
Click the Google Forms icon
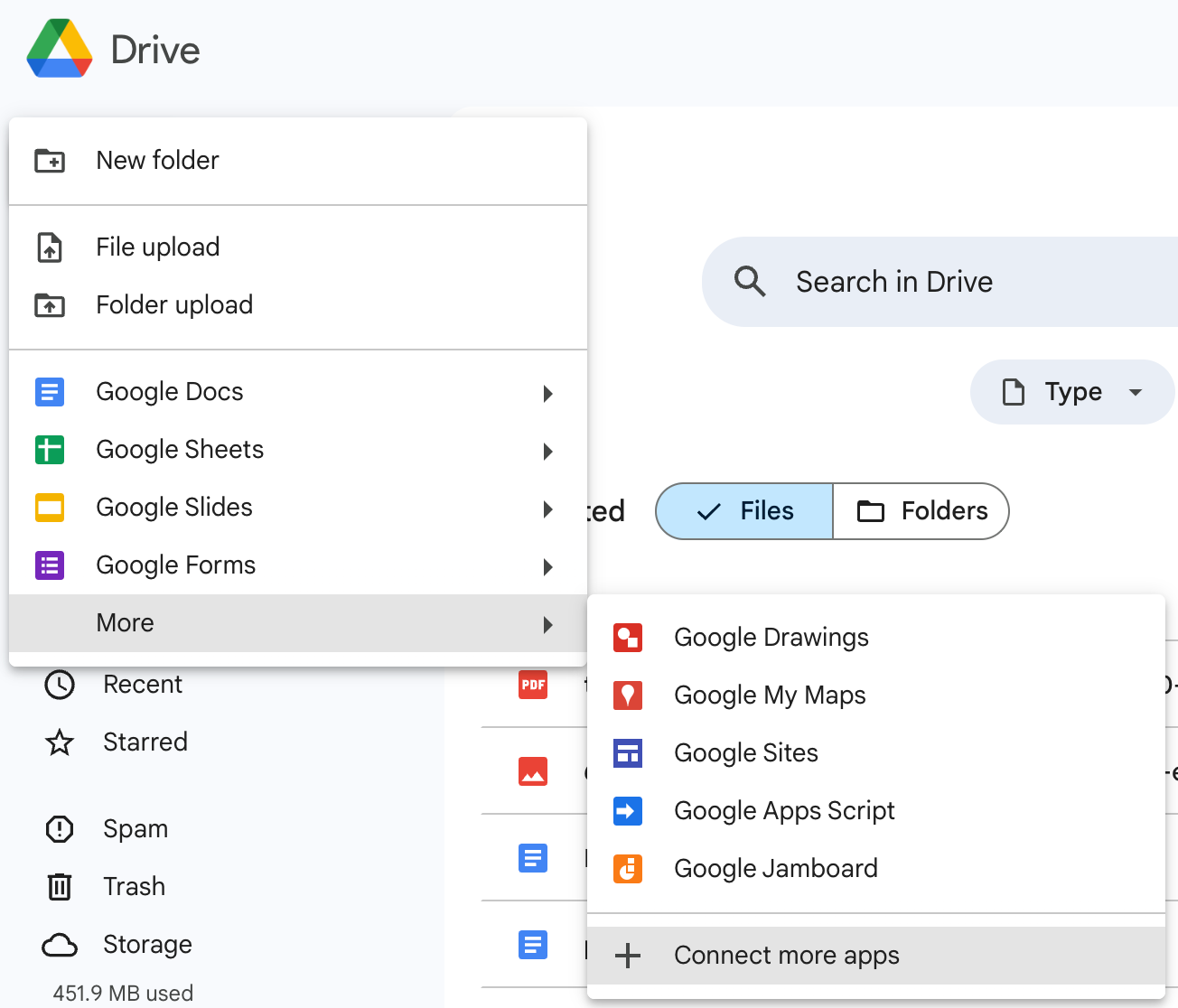pos(50,565)
